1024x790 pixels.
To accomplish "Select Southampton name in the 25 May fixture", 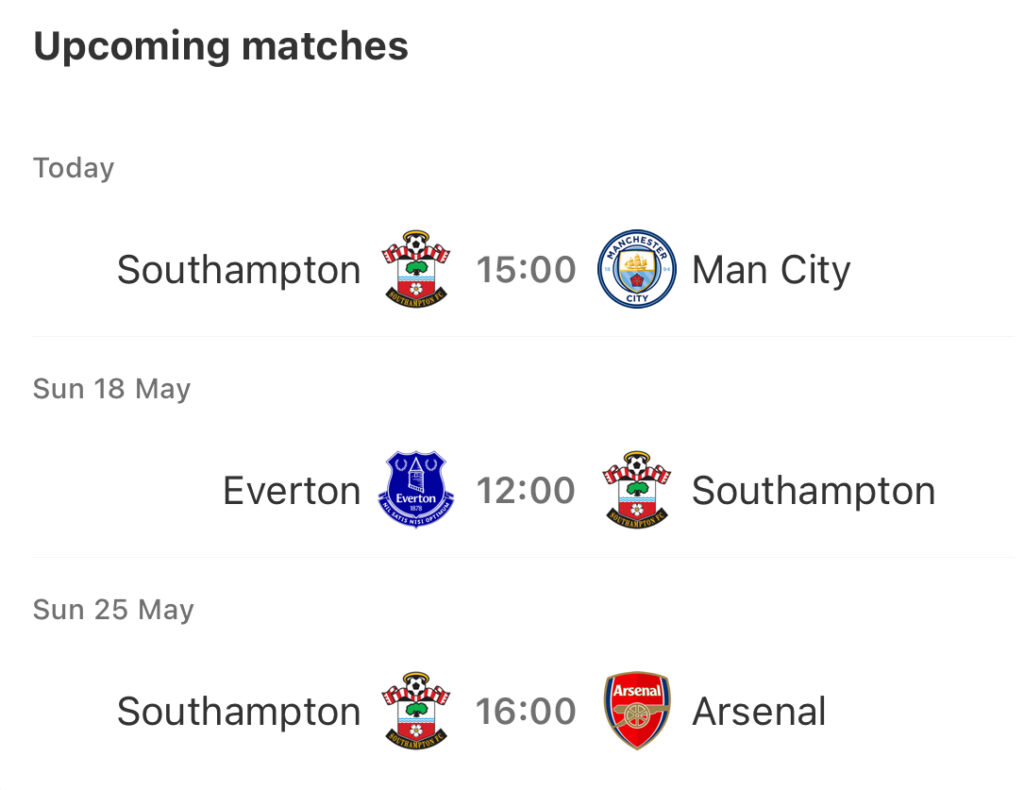I will point(239,712).
